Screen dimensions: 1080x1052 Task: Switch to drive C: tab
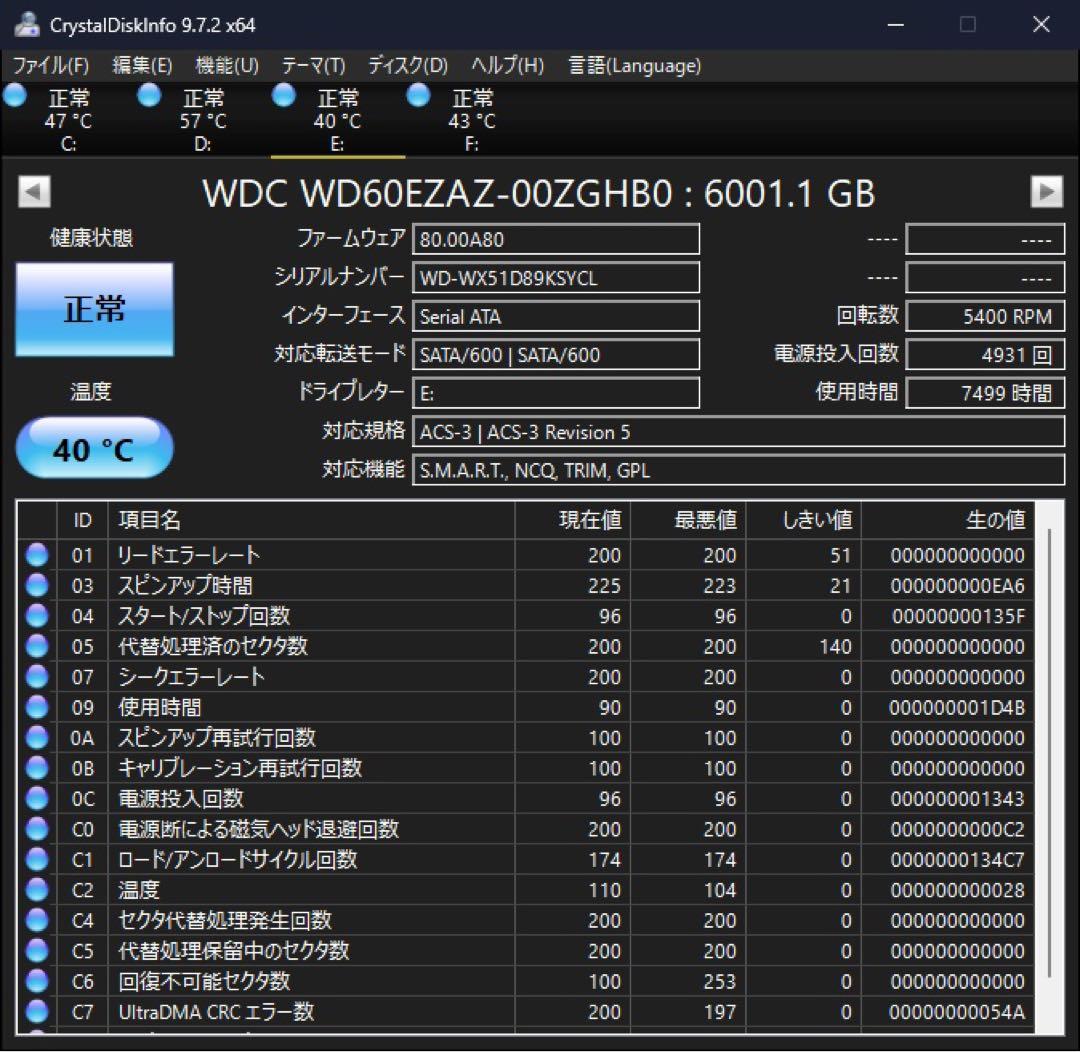point(68,120)
